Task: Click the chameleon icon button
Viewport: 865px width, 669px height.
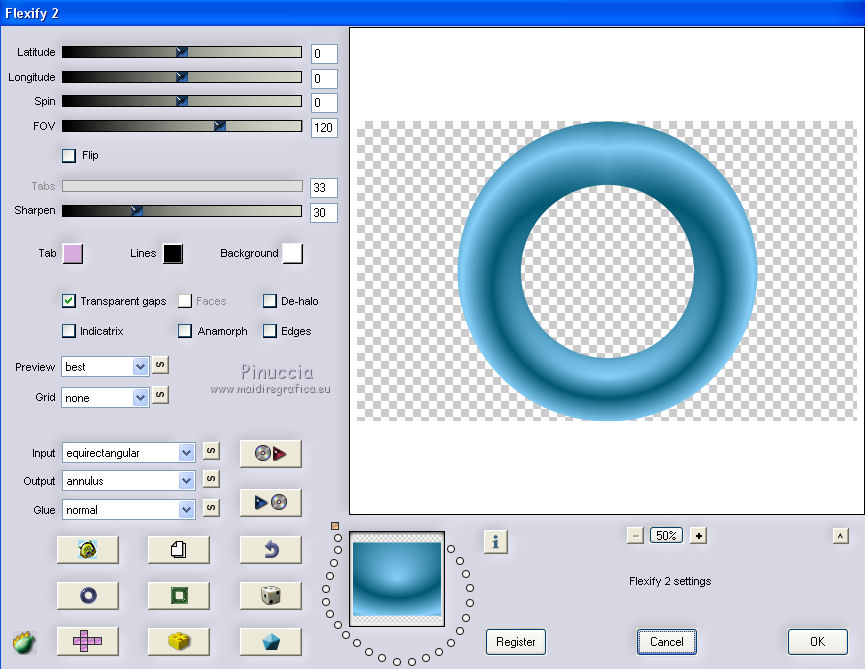Action: pyautogui.click(x=88, y=549)
